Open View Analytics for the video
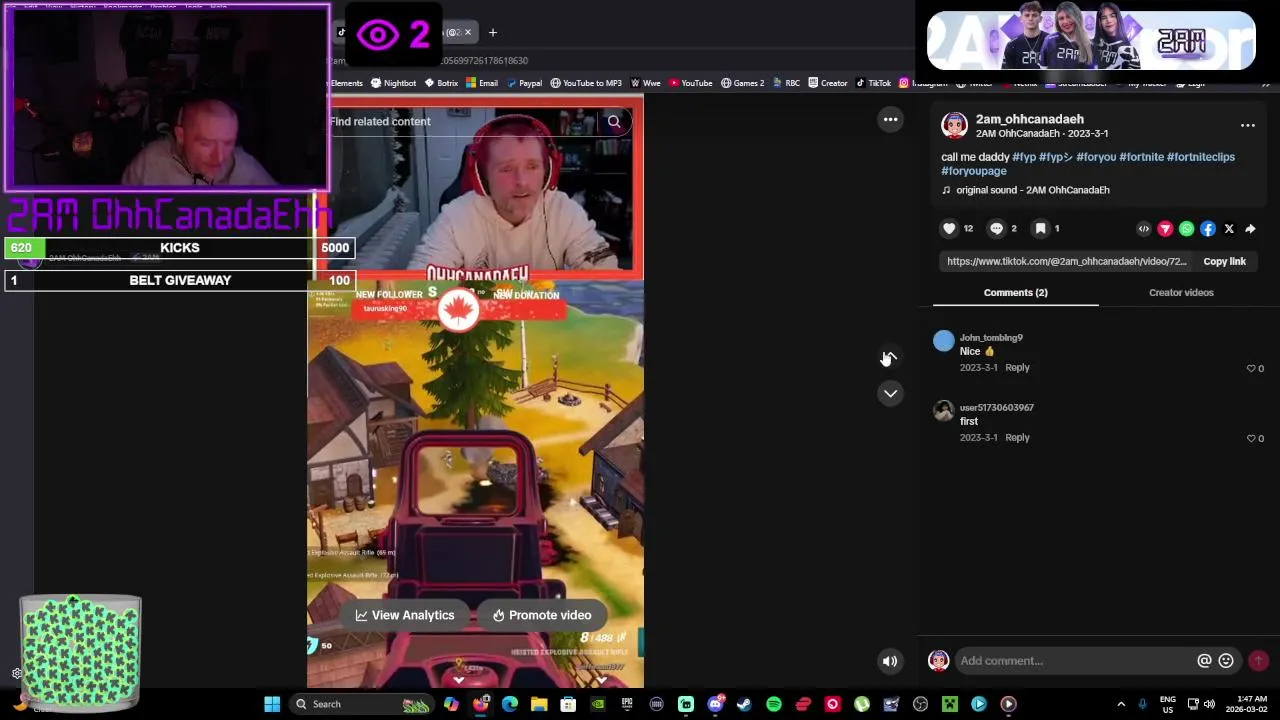 pos(405,615)
